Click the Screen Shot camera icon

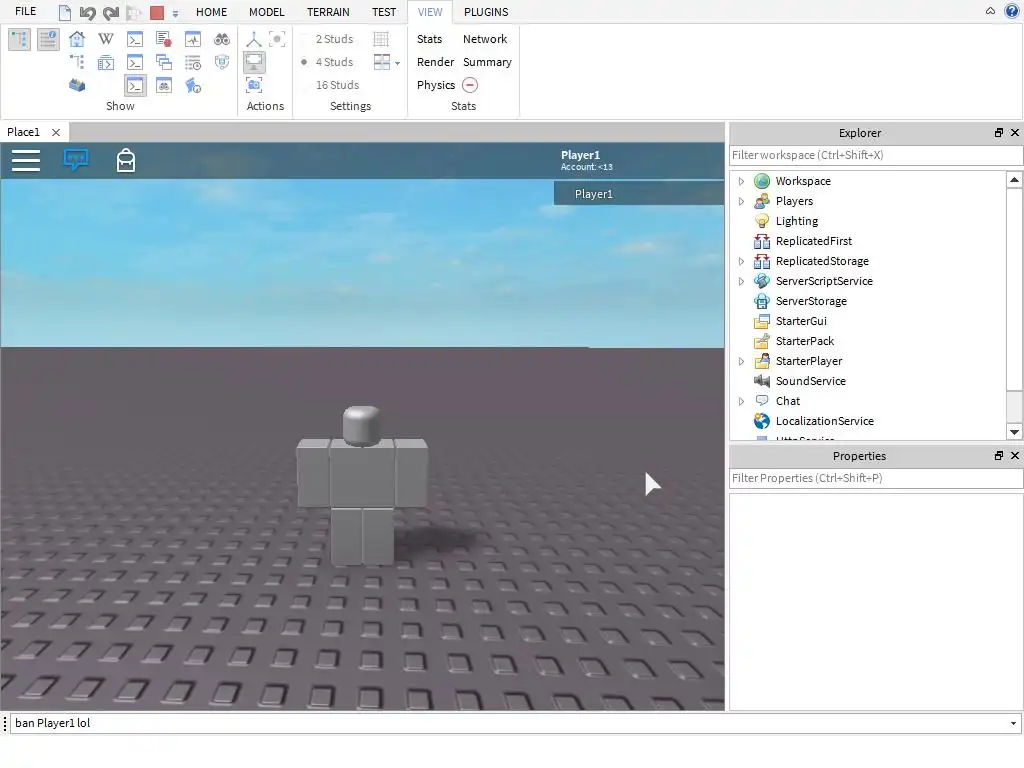253,85
